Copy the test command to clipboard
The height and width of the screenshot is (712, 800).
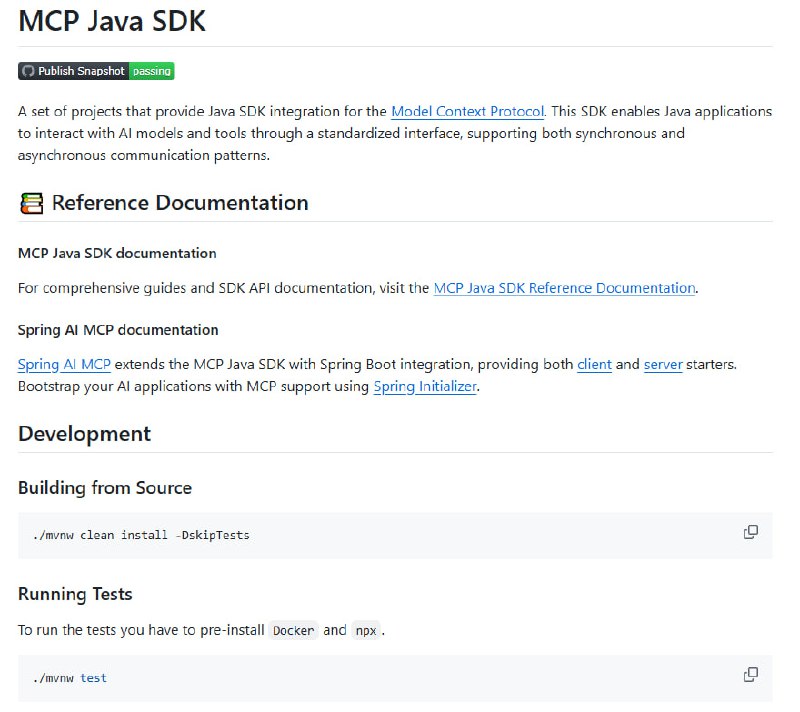coord(749,674)
